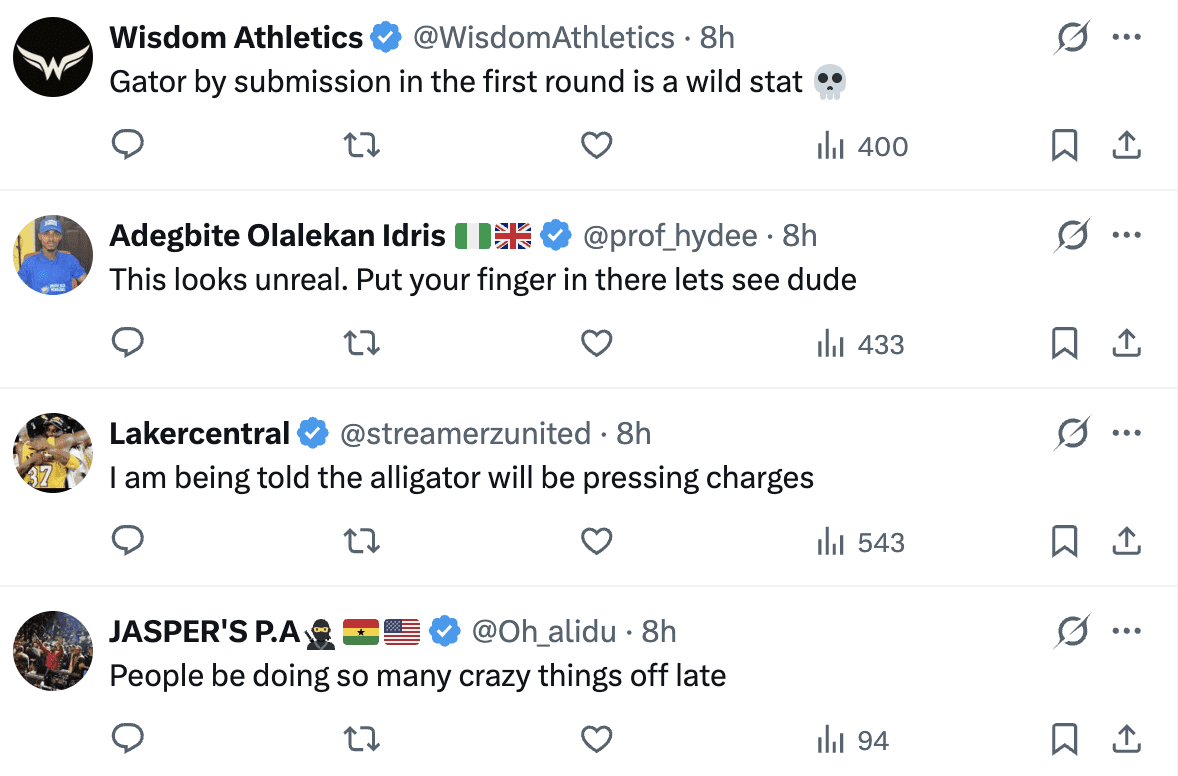1178x776 pixels.
Task: Reply to Wisdom Athletics' gator tweet
Action: click(x=127, y=146)
